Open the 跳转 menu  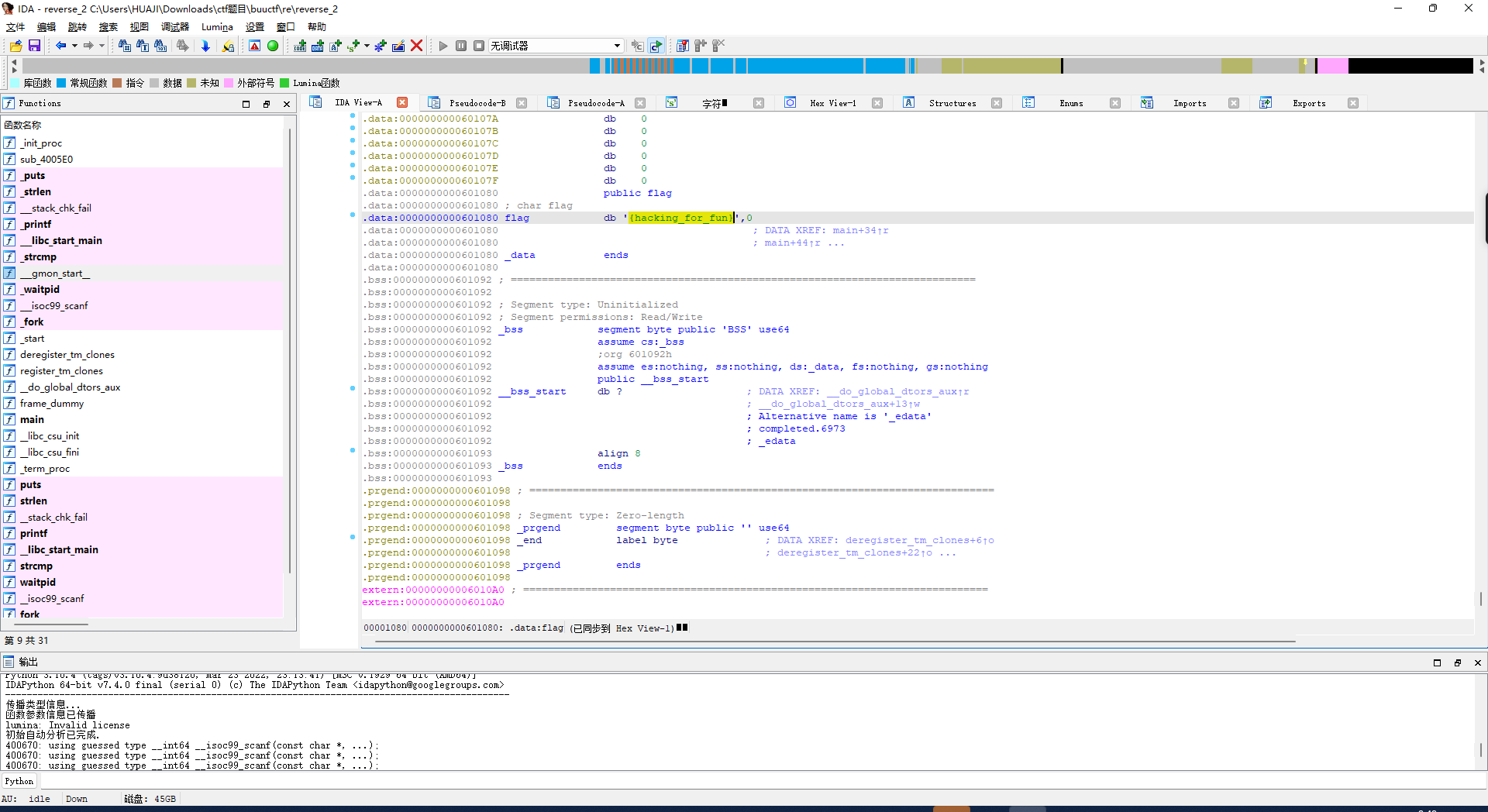77,27
